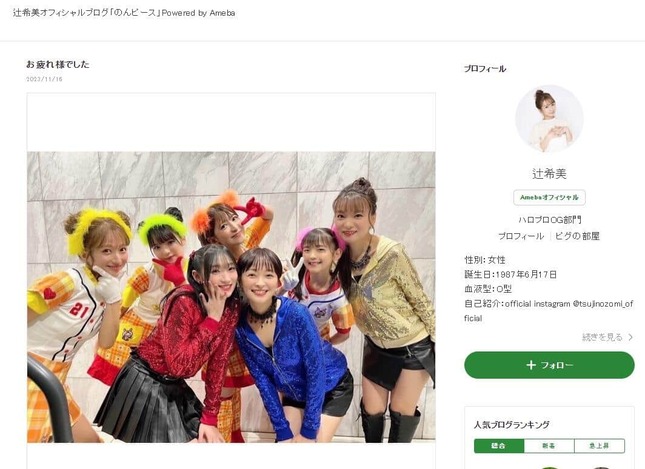645x469 pixels.
Task: Open the group photo in the post
Action: [x=231, y=297]
